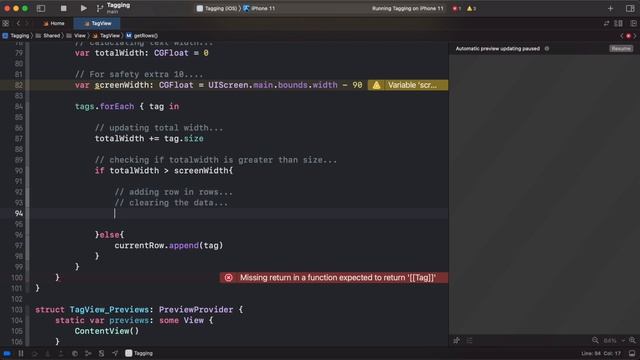Choose the iPhone 11 run destination

pos(260,8)
